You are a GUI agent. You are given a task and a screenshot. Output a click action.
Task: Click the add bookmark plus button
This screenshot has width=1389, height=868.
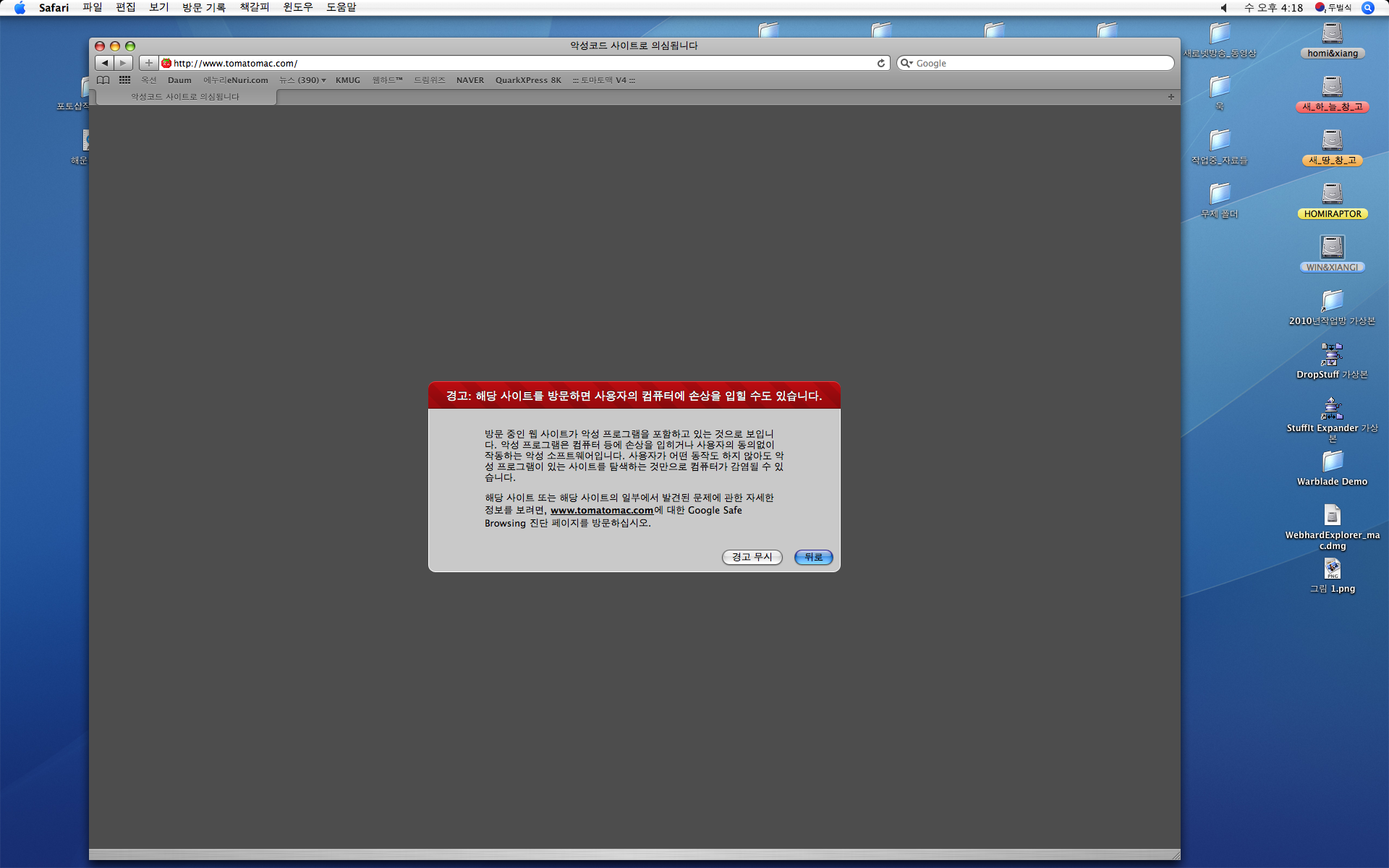(x=148, y=63)
